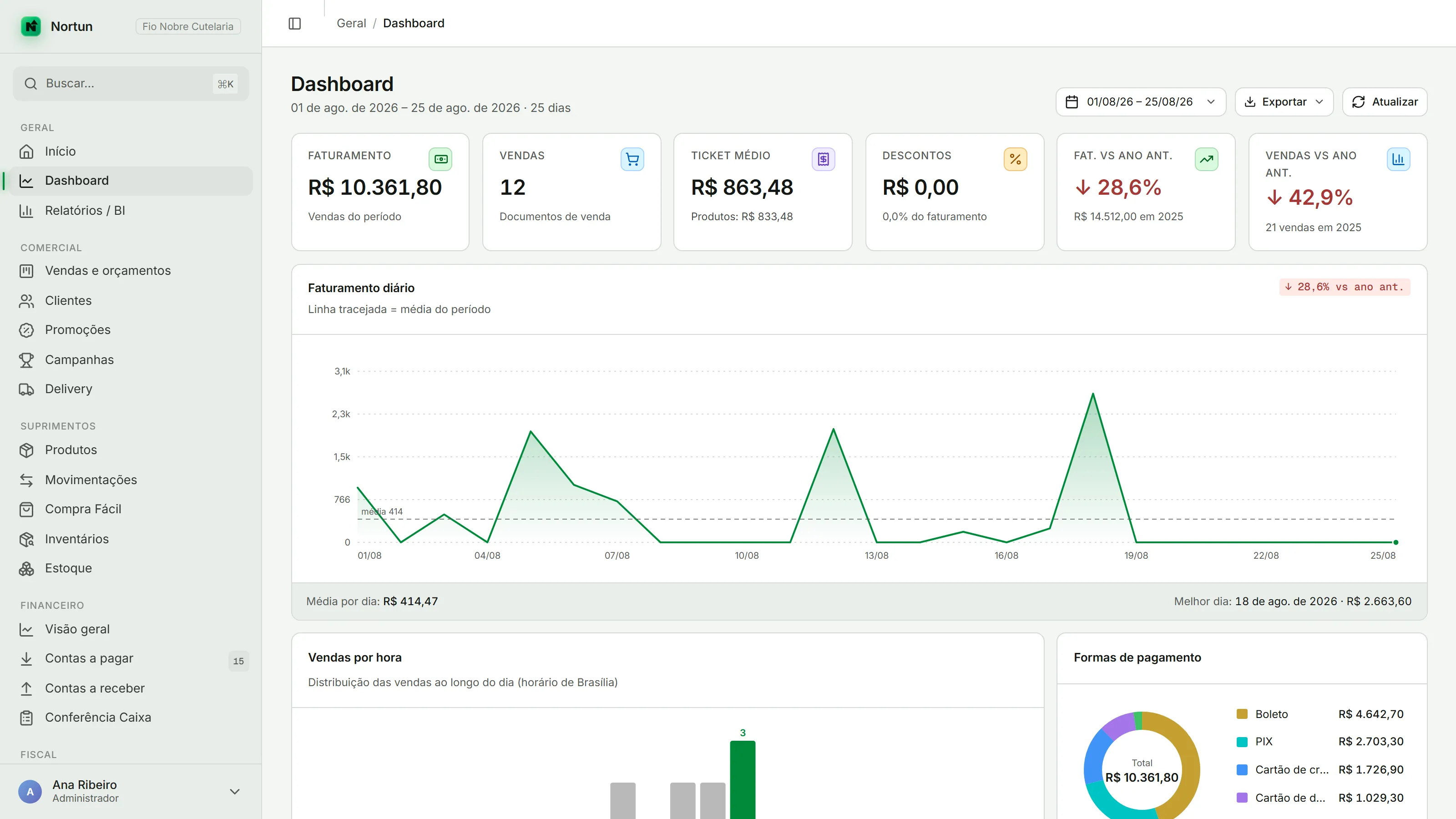Click the Vendas vs ano ant. bar icon
The width and height of the screenshot is (1456, 819).
pyautogui.click(x=1398, y=159)
